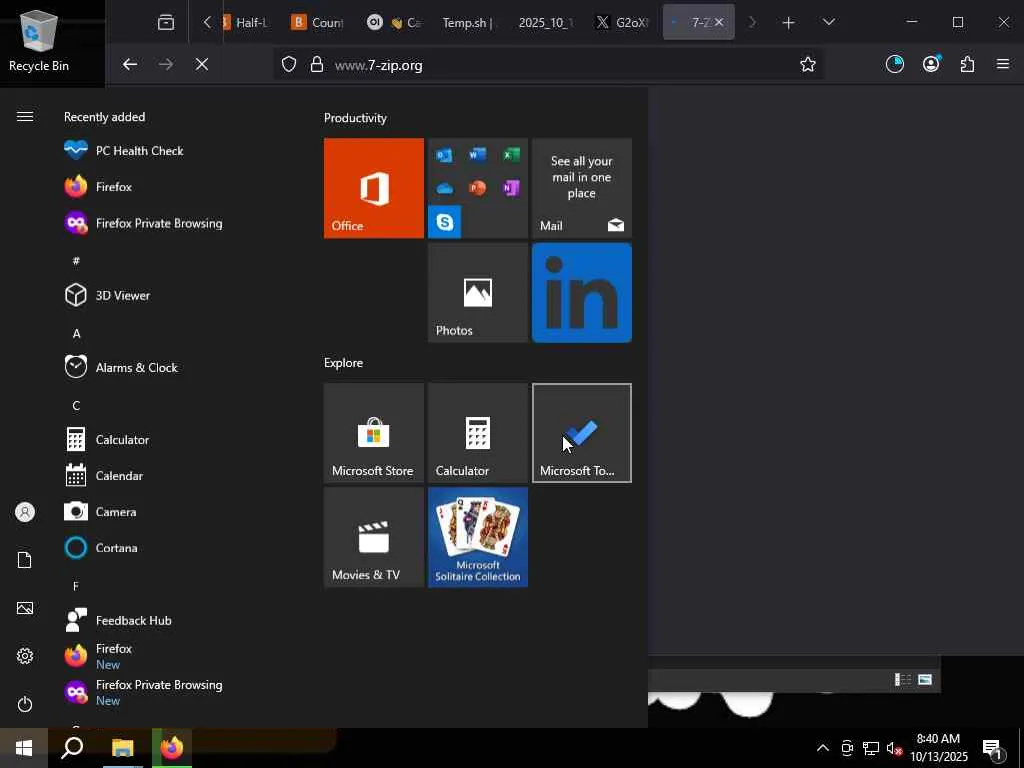1024x768 pixels.
Task: Open the Firefox shield tracking protection icon
Action: pos(289,64)
